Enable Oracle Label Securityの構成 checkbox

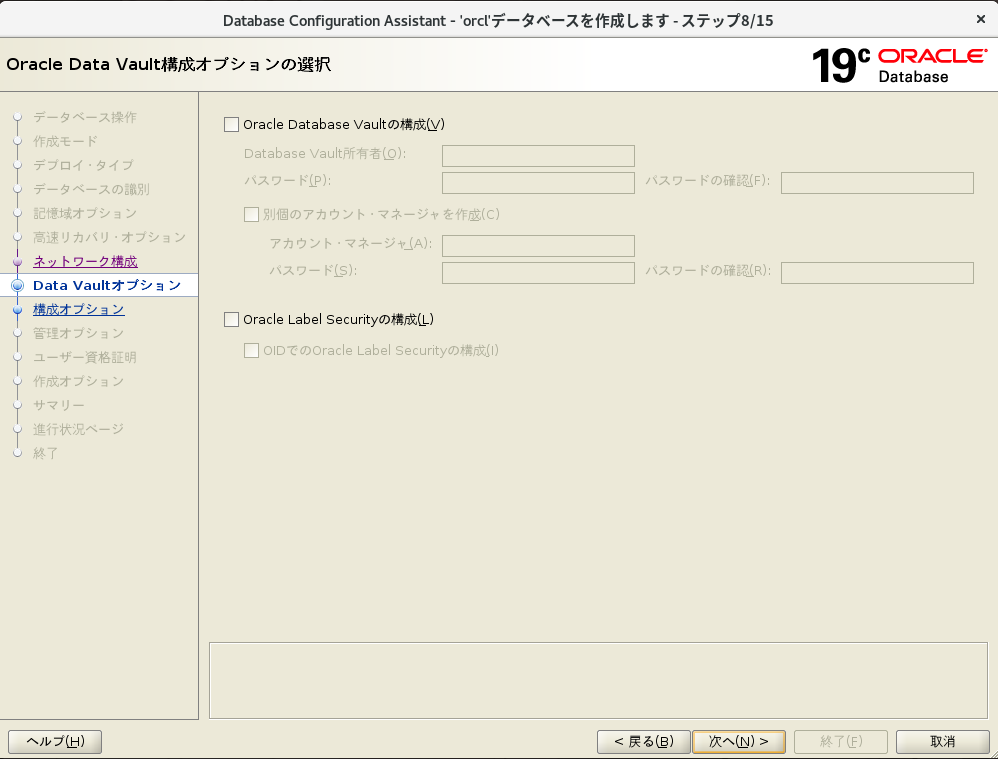pyautogui.click(x=232, y=320)
